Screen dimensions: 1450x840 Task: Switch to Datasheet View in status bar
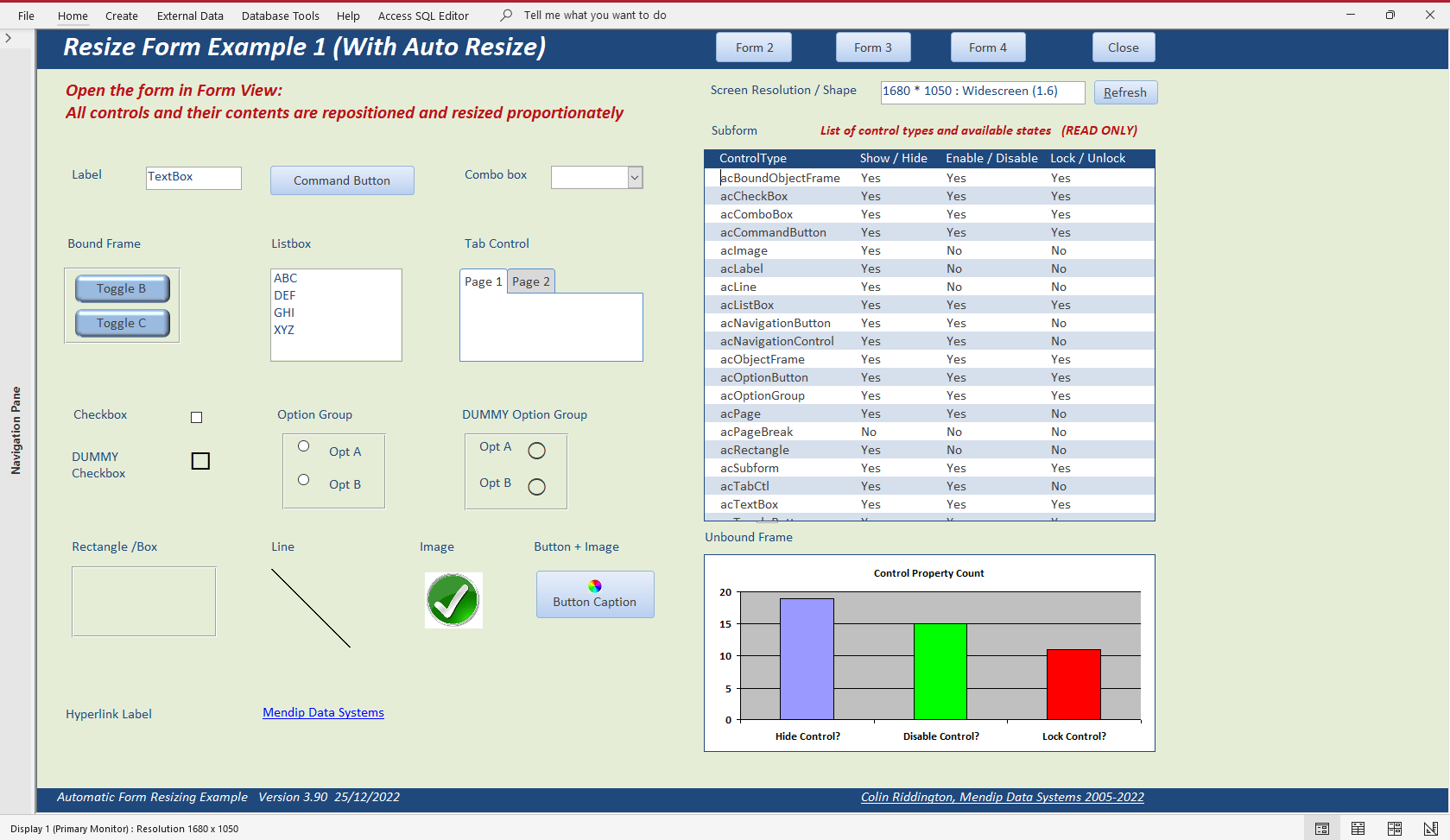tap(1358, 829)
